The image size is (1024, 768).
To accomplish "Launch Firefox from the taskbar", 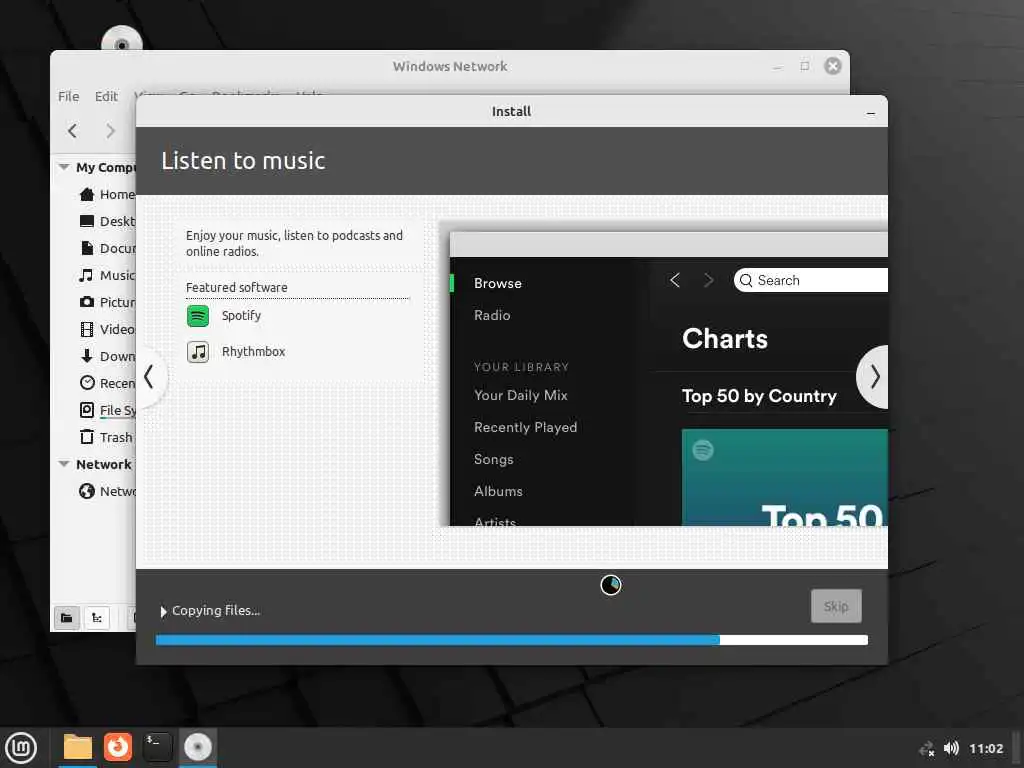I will pyautogui.click(x=118, y=748).
